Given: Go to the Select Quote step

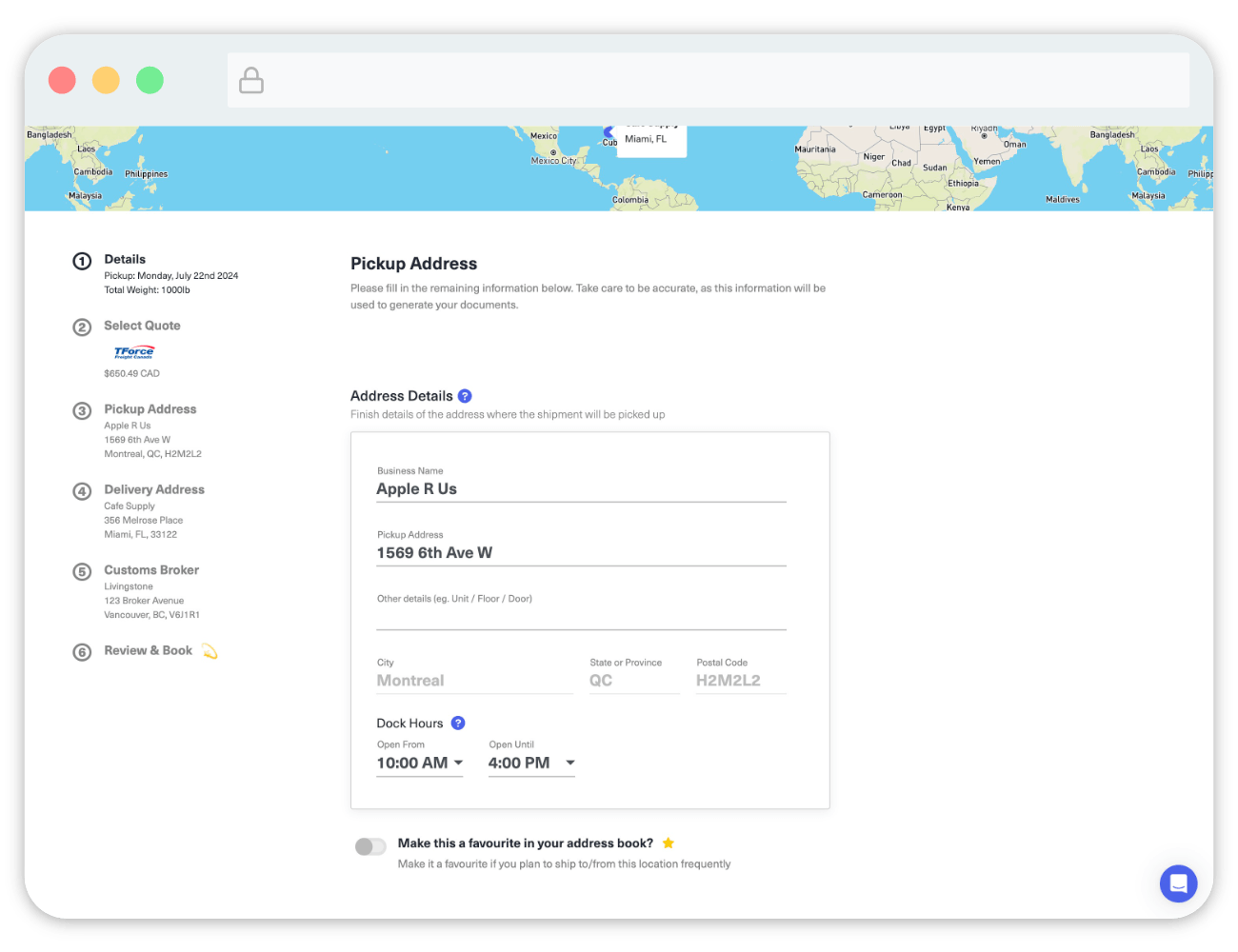Looking at the screenshot, I should [x=142, y=326].
